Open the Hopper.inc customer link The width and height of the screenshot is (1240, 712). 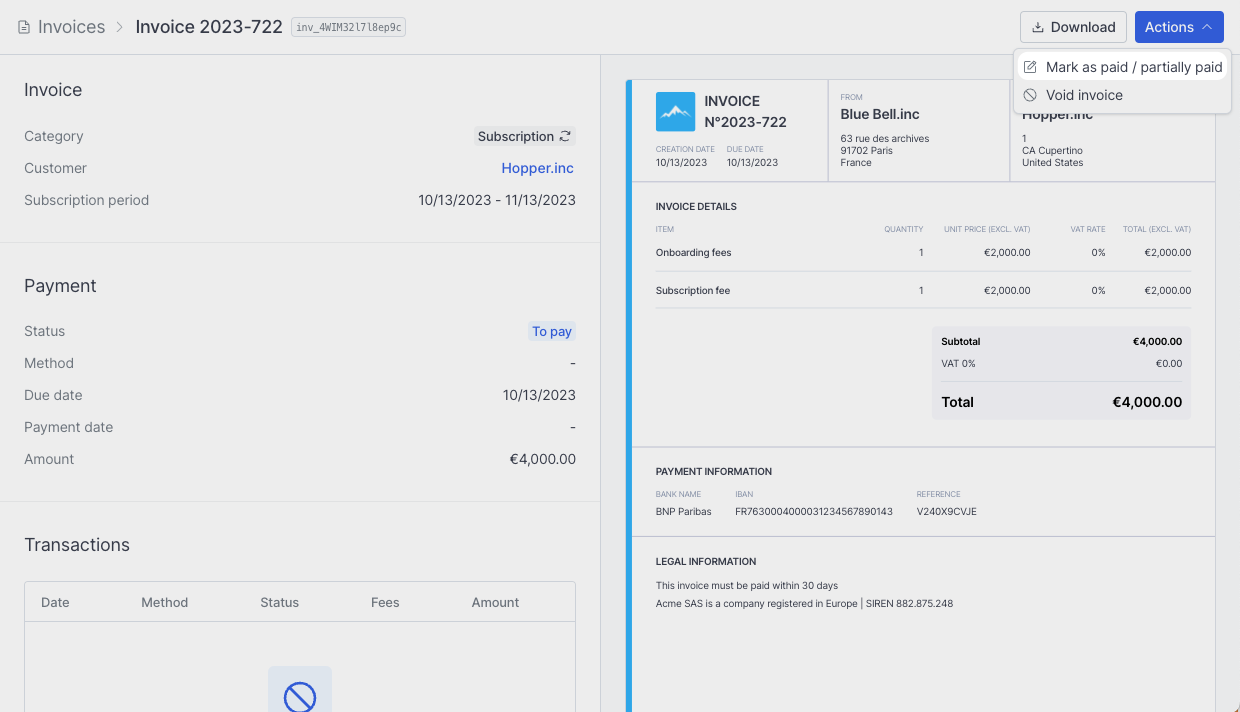pos(538,168)
